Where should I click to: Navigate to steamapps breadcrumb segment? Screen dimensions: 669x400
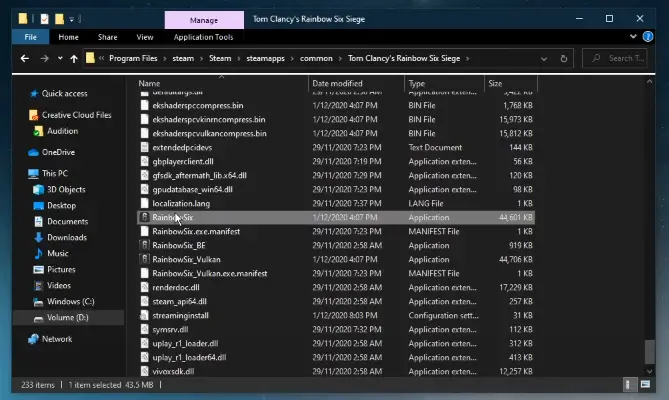265,58
